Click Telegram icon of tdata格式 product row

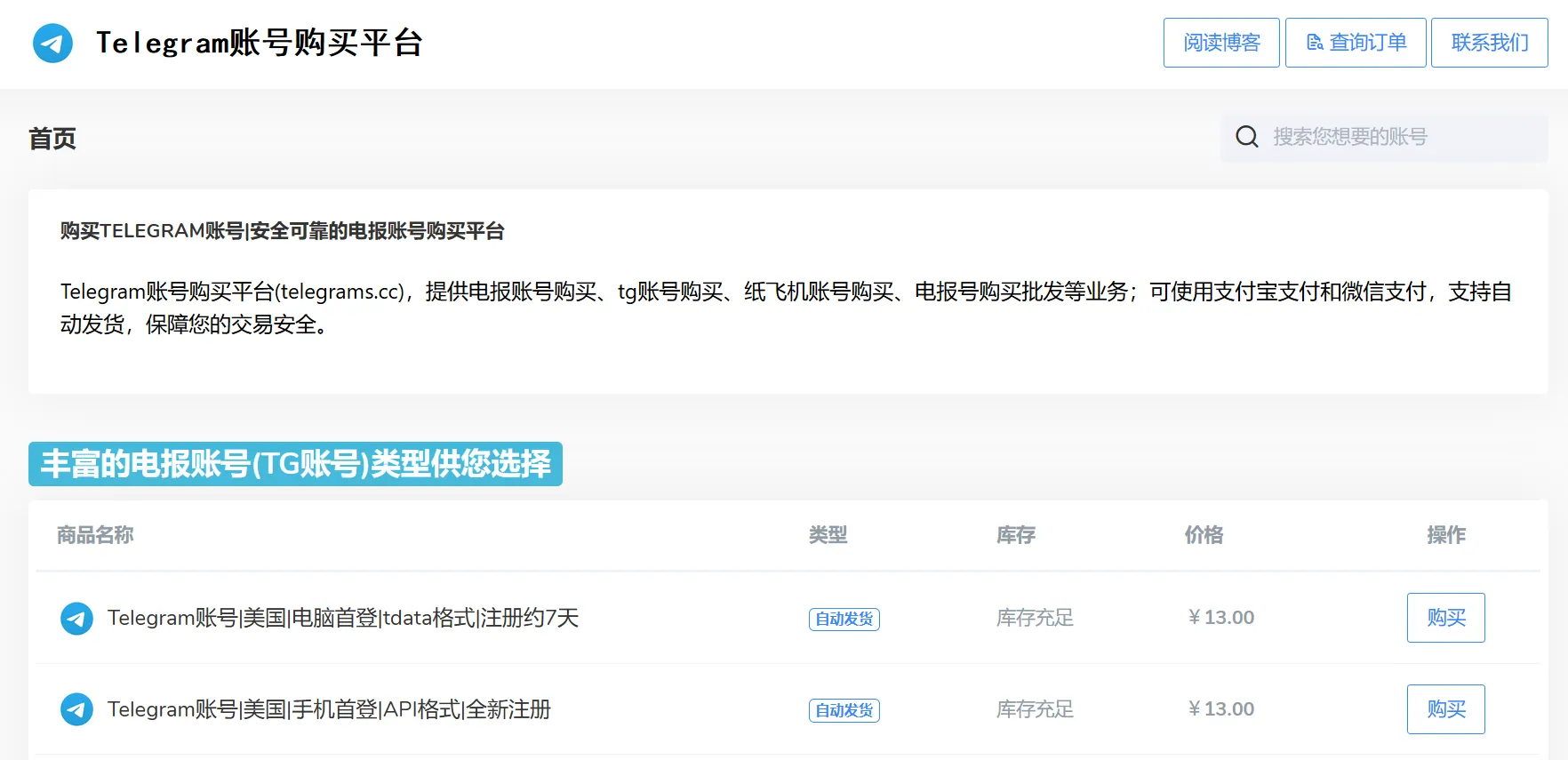click(x=76, y=619)
